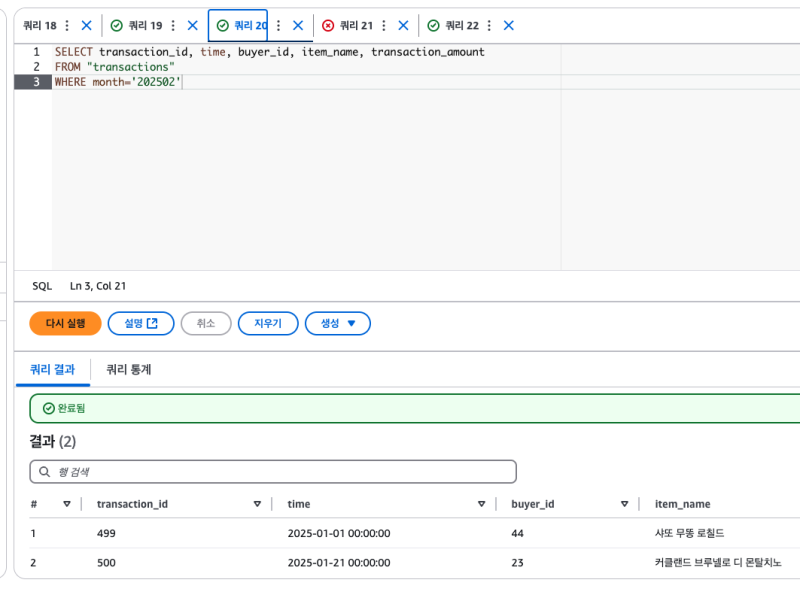This screenshot has height=604, width=800.
Task: Close the 쿼리 21 tab
Action: point(403,26)
